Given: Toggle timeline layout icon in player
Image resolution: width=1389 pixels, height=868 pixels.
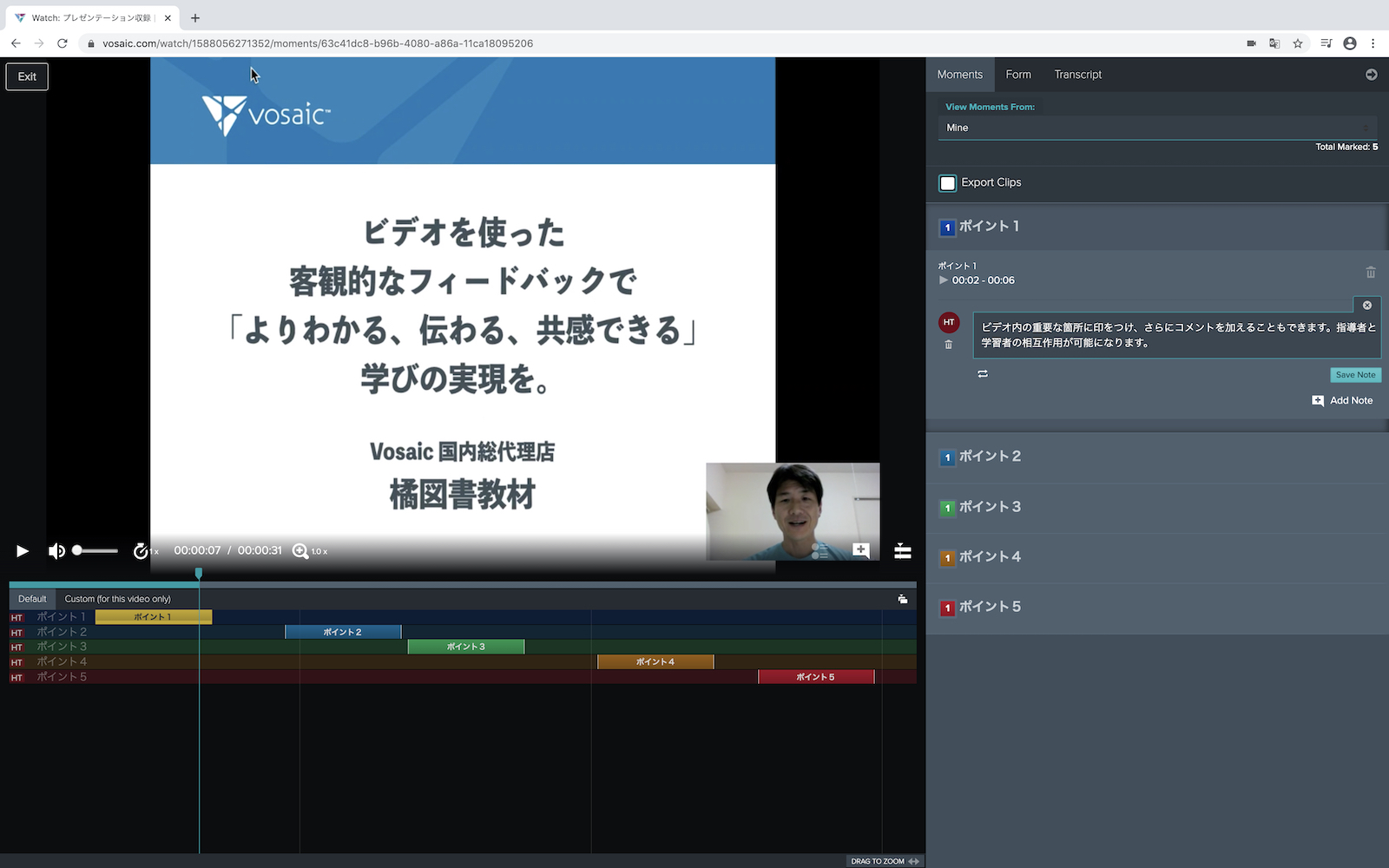Looking at the screenshot, I should pos(903,551).
